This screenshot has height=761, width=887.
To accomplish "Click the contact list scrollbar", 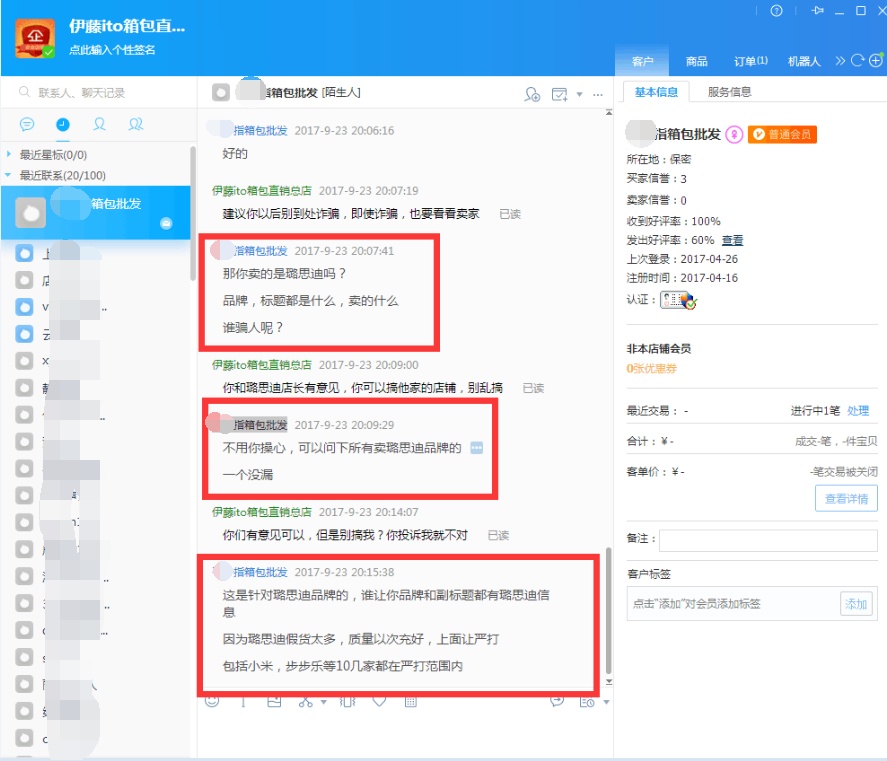I will tap(193, 213).
